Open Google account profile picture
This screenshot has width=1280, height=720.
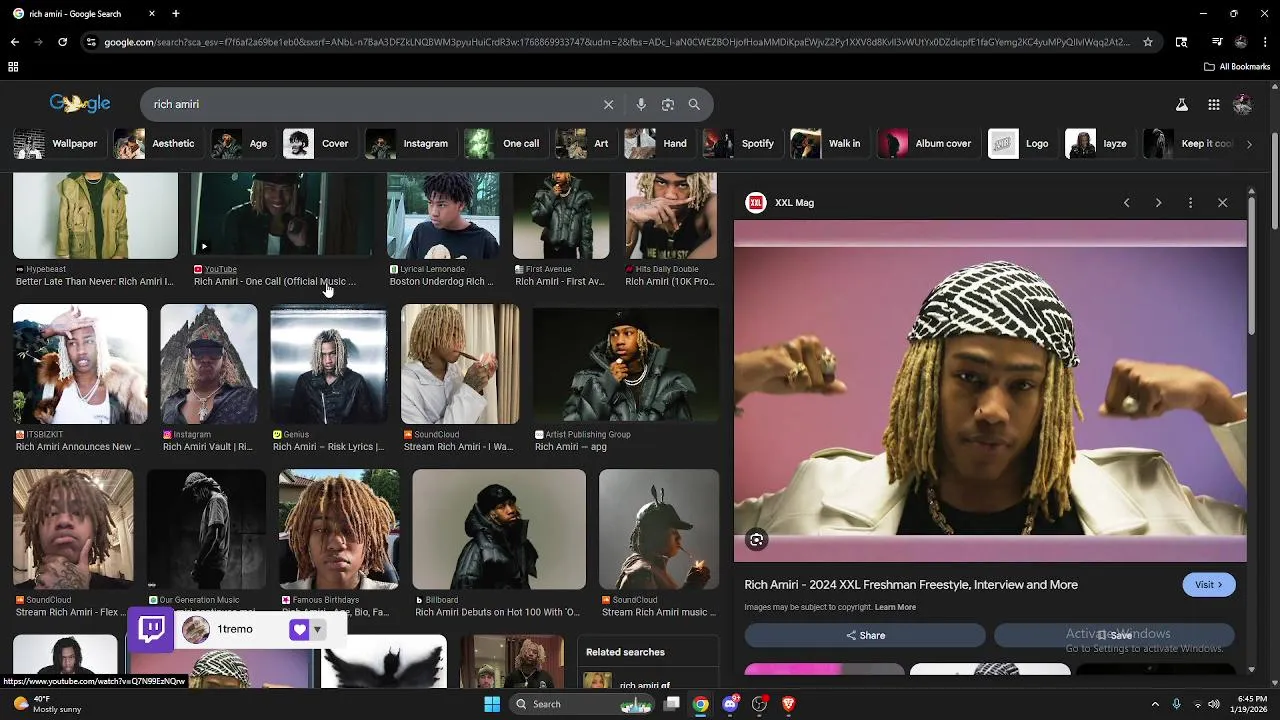coord(1243,104)
